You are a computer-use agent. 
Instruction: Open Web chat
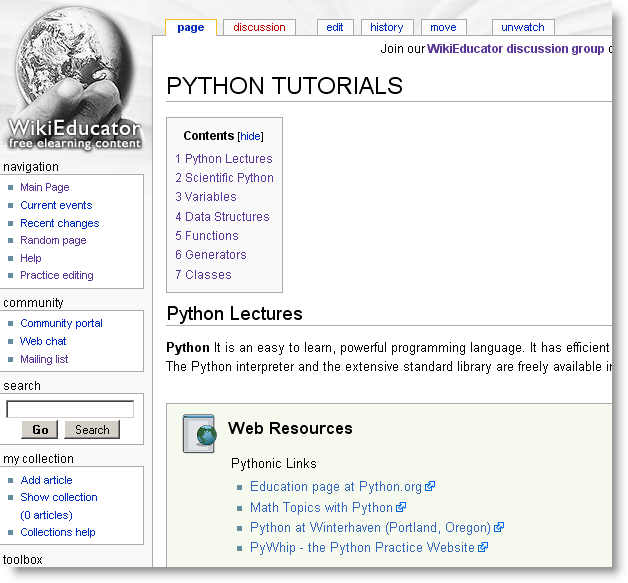43,341
